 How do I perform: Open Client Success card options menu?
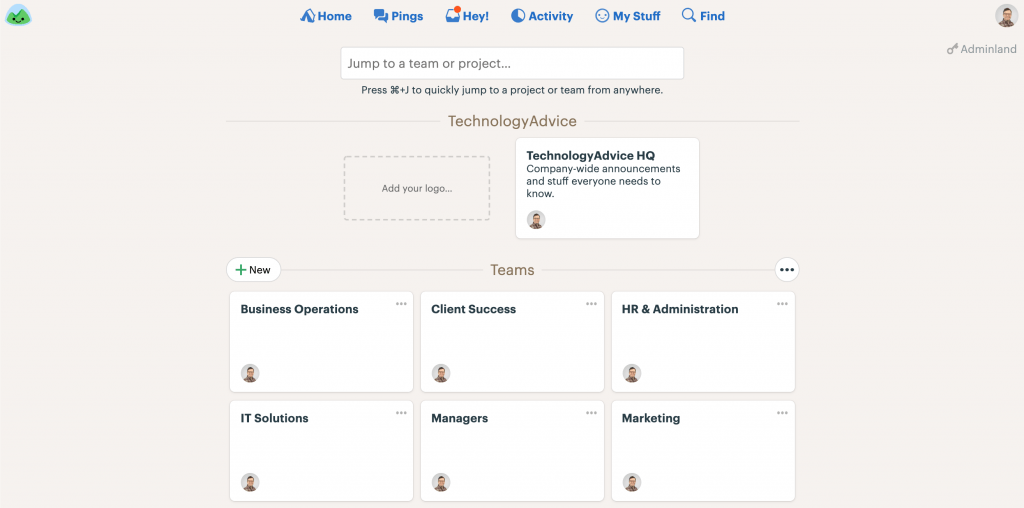tap(592, 304)
